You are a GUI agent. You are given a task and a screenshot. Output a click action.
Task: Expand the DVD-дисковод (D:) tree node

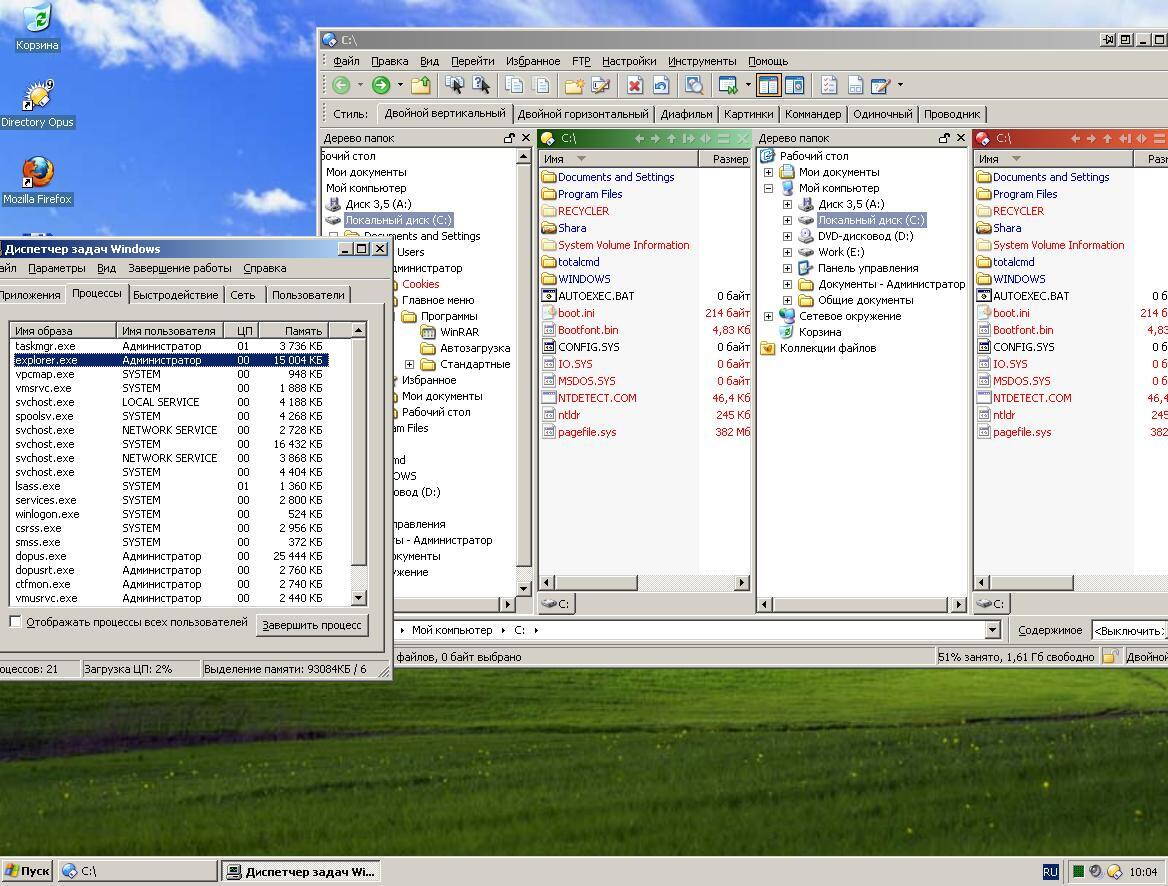tap(787, 236)
